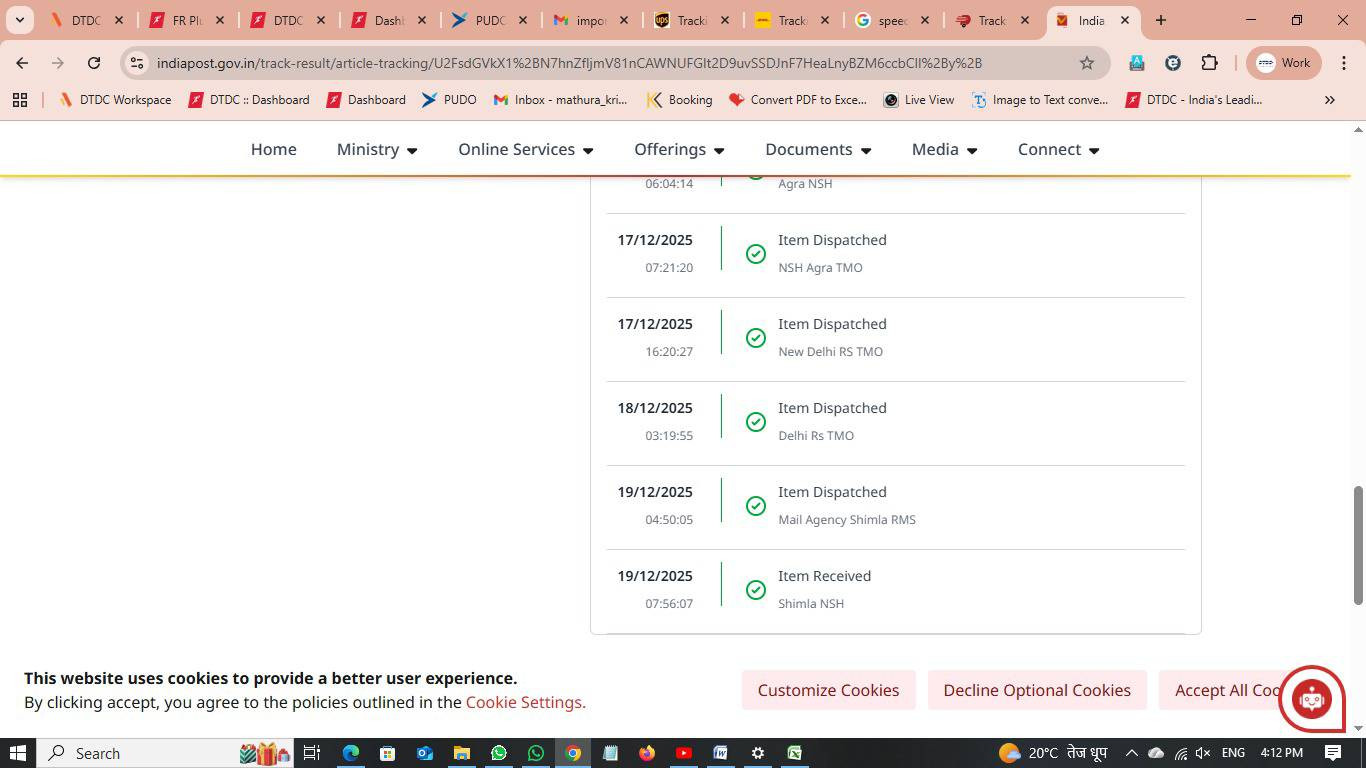
Task: Open the Work profile button
Action: tap(1284, 63)
